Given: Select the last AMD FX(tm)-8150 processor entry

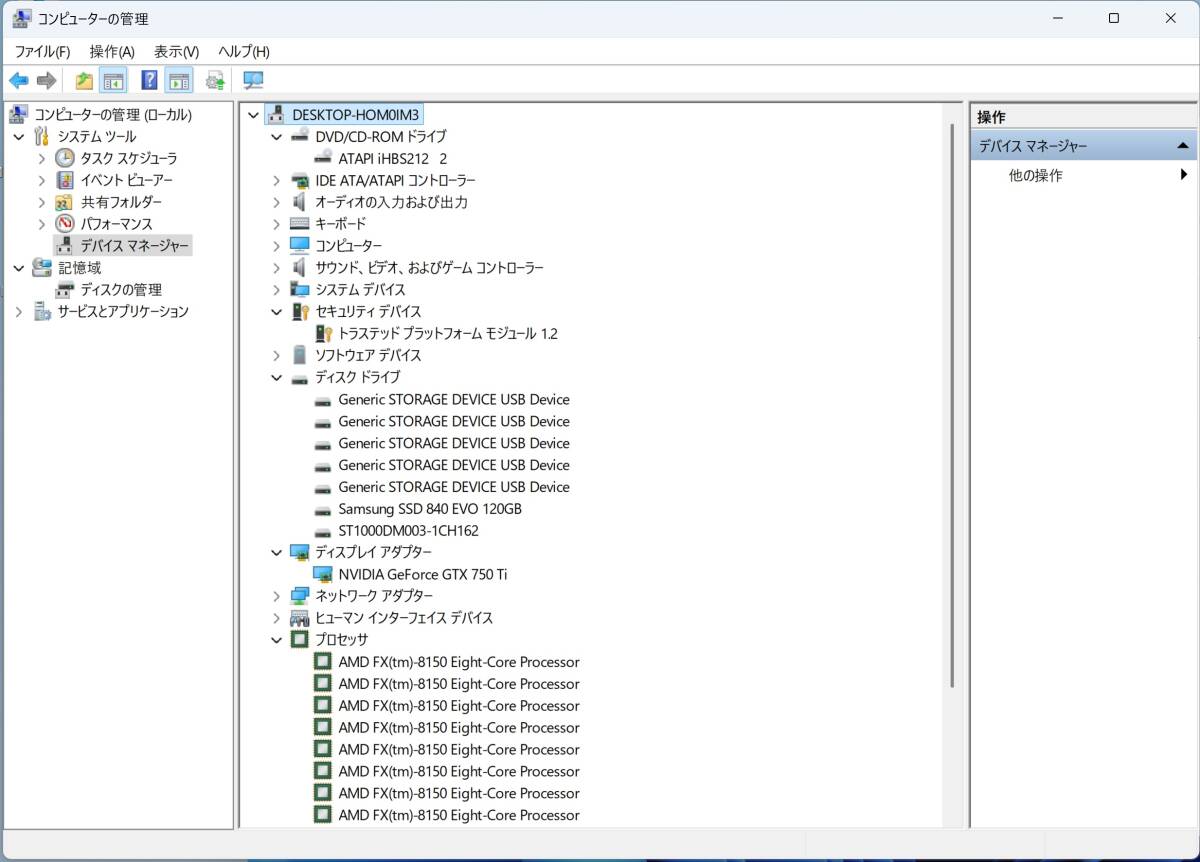Looking at the screenshot, I should pyautogui.click(x=459, y=815).
